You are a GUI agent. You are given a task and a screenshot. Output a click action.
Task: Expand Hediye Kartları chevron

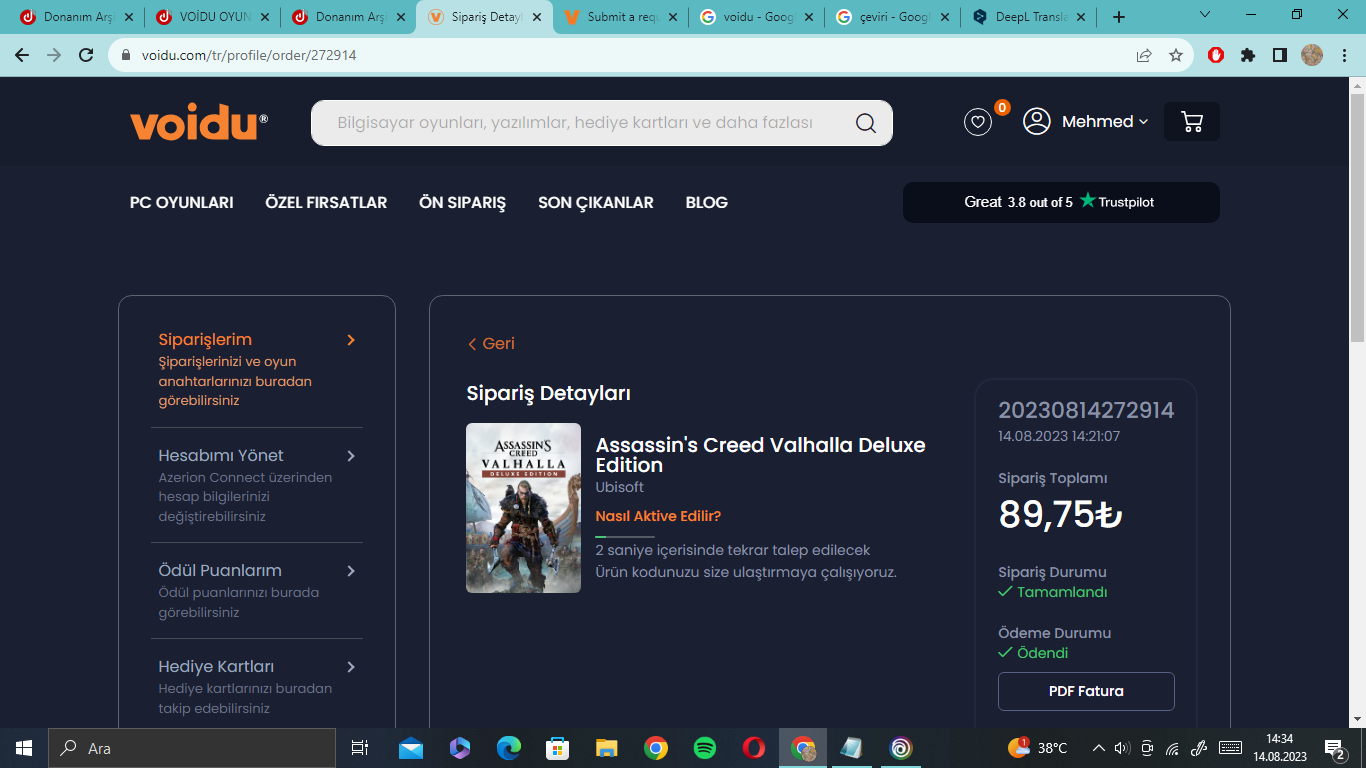click(x=351, y=667)
